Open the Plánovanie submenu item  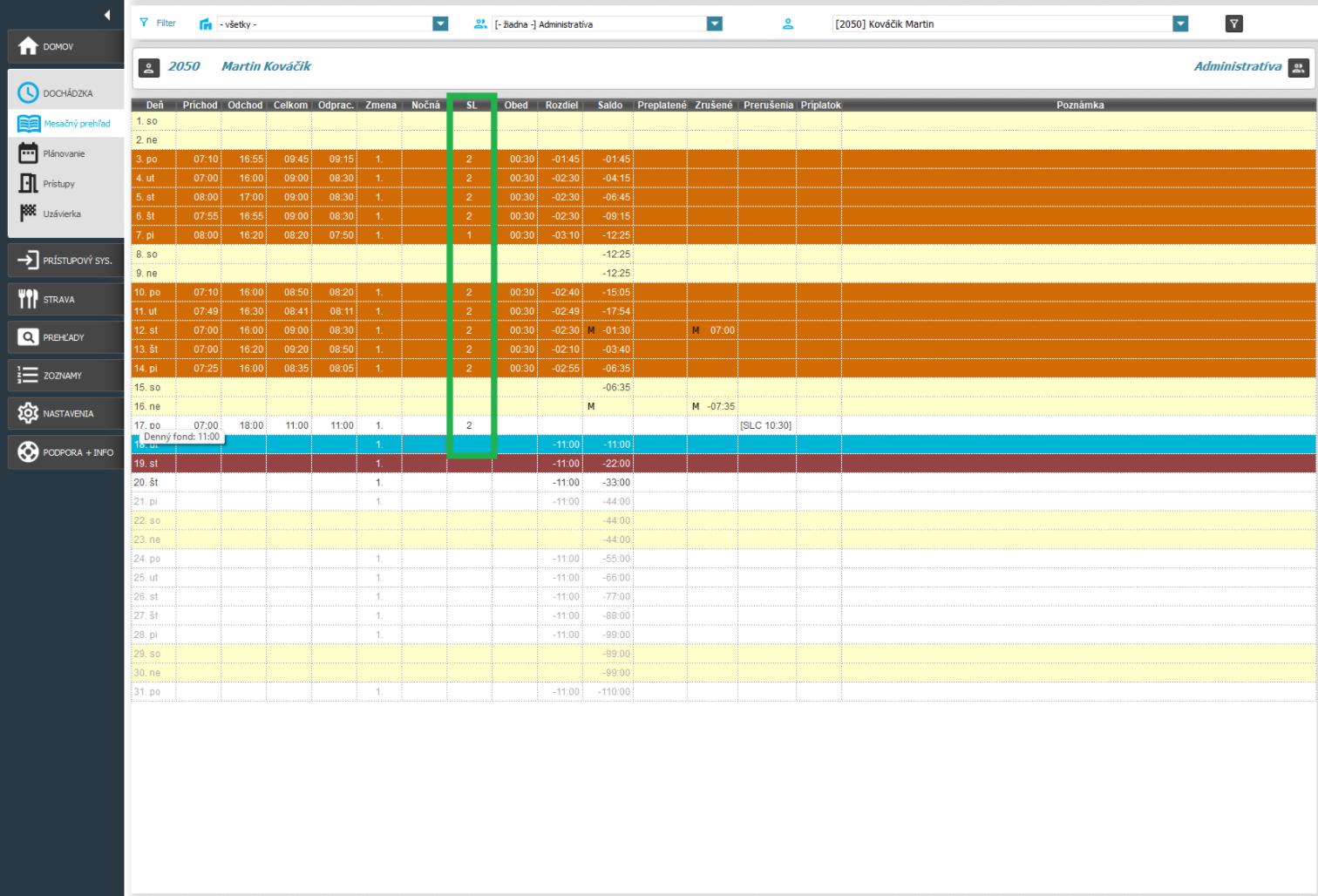64,153
